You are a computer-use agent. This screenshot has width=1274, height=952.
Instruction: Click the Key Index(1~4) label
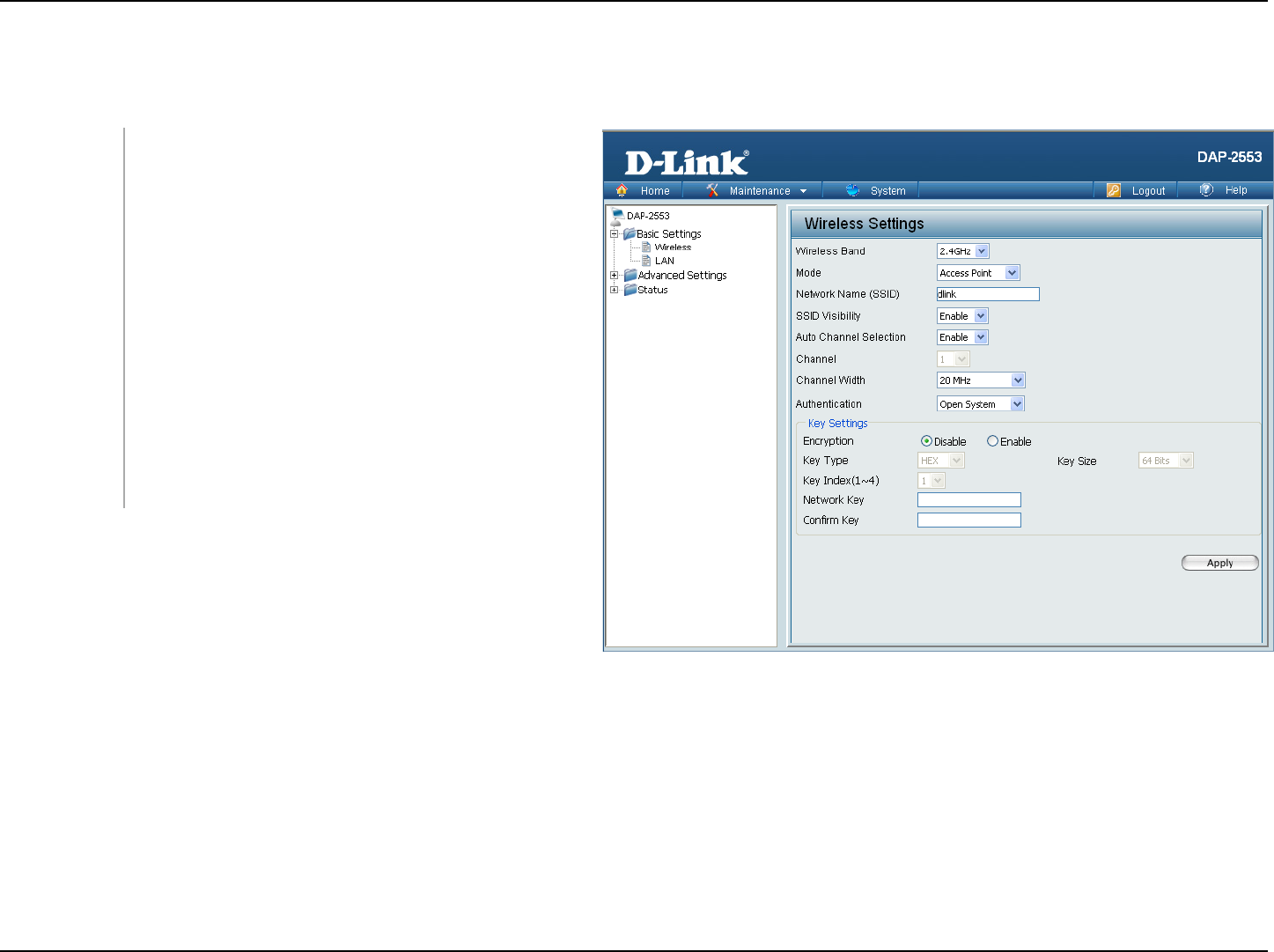[841, 481]
